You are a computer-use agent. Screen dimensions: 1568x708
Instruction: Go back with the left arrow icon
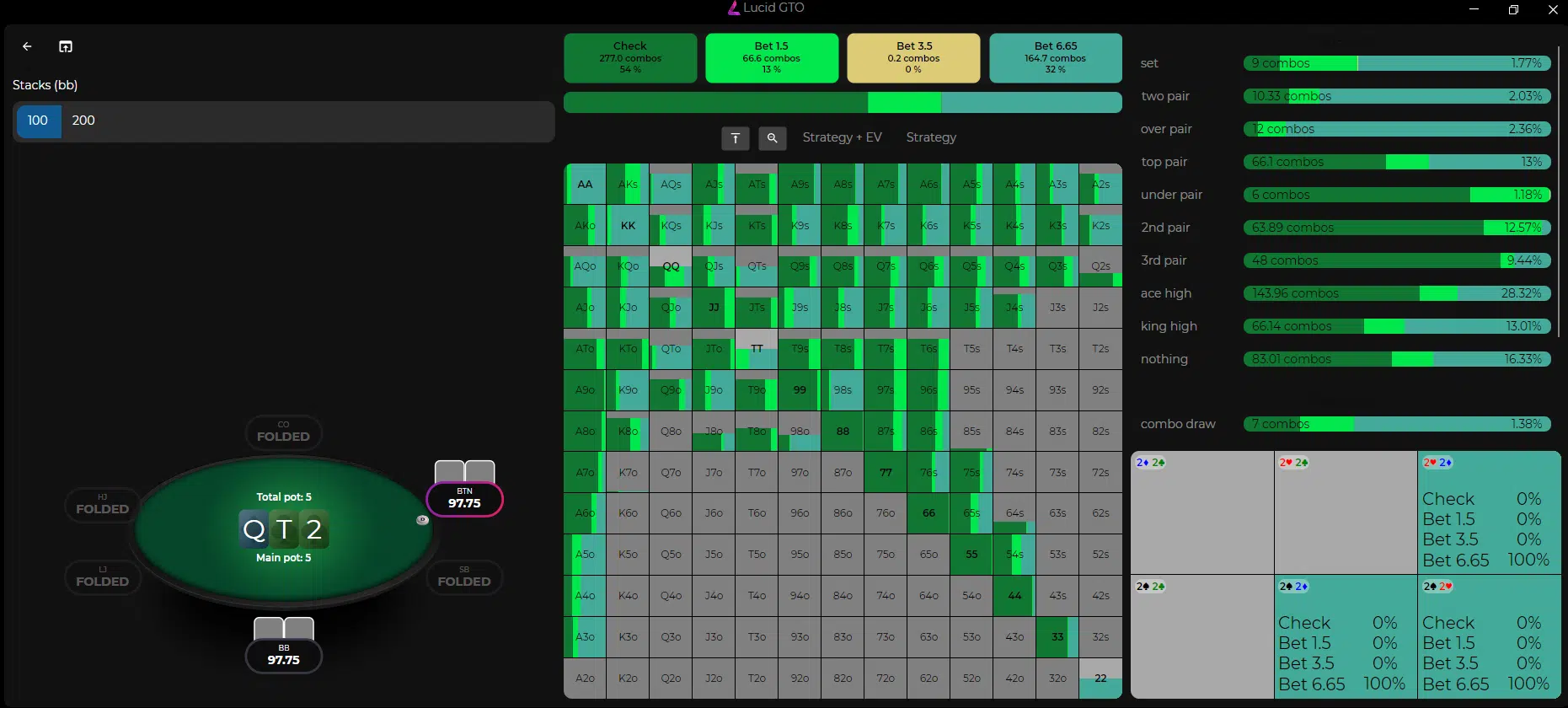(x=27, y=46)
